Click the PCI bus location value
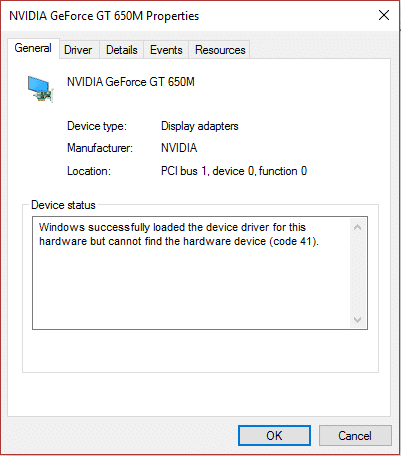This screenshot has width=401, height=456. [x=234, y=171]
